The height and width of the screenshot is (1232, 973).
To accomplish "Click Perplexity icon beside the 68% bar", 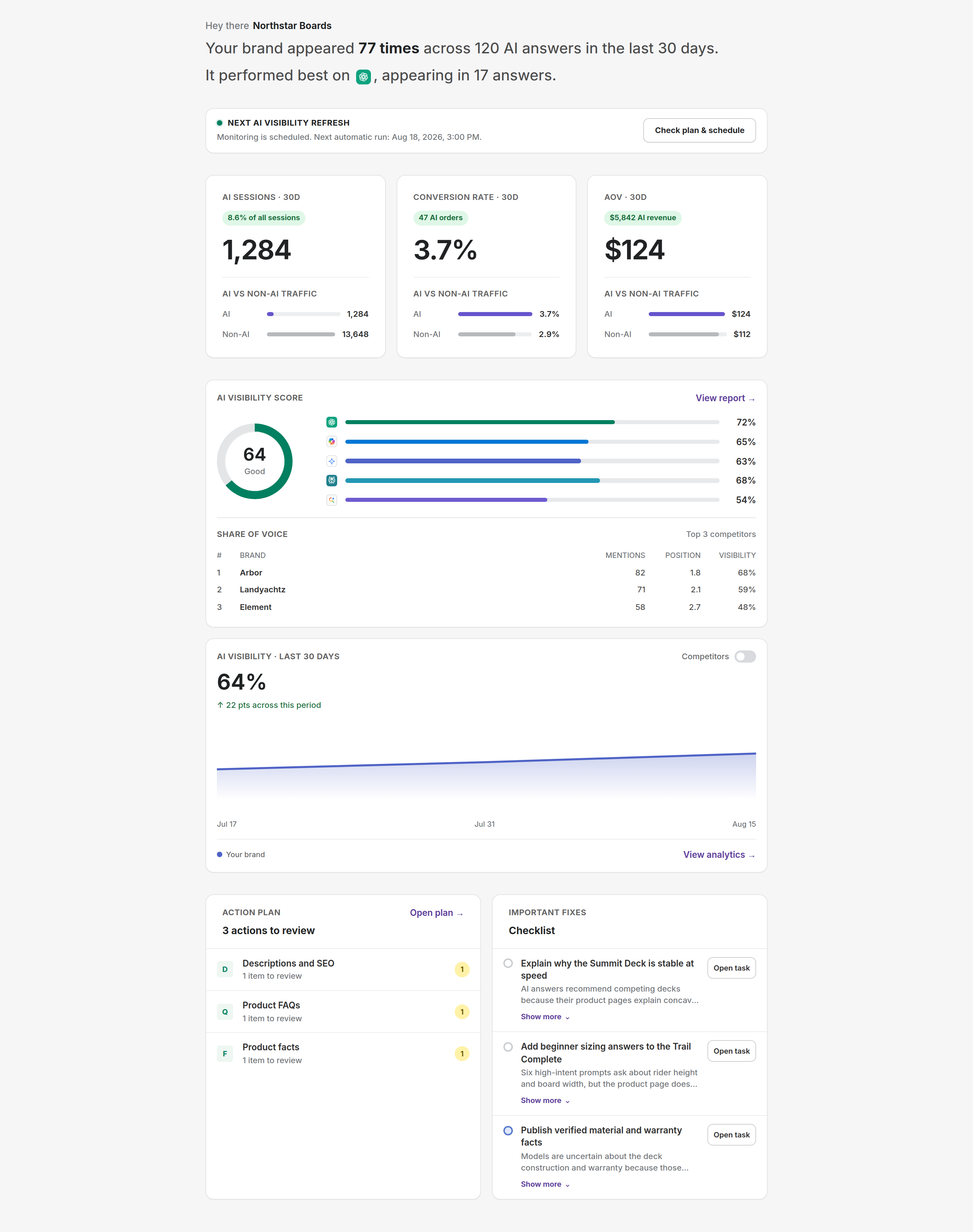I will 331,481.
